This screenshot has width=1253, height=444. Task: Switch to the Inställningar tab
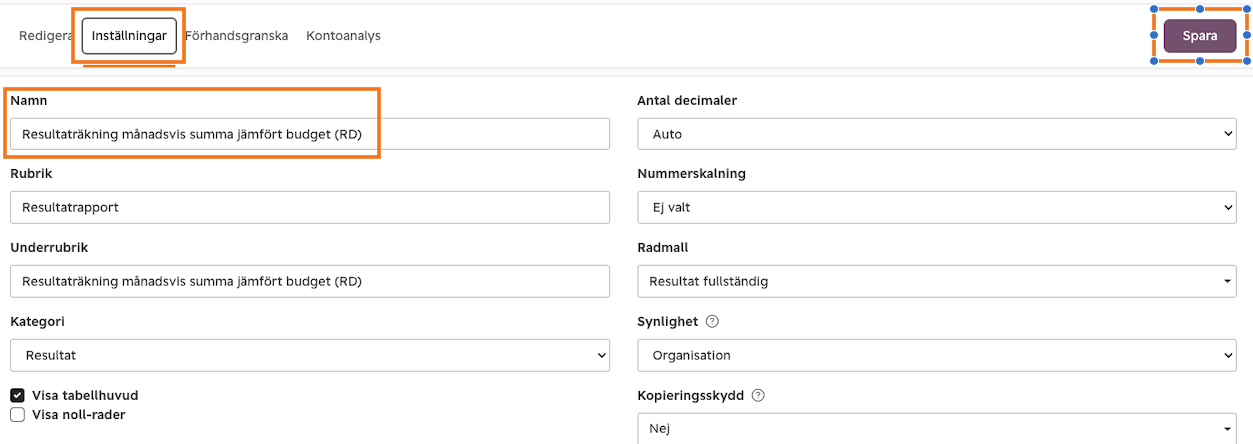129,36
